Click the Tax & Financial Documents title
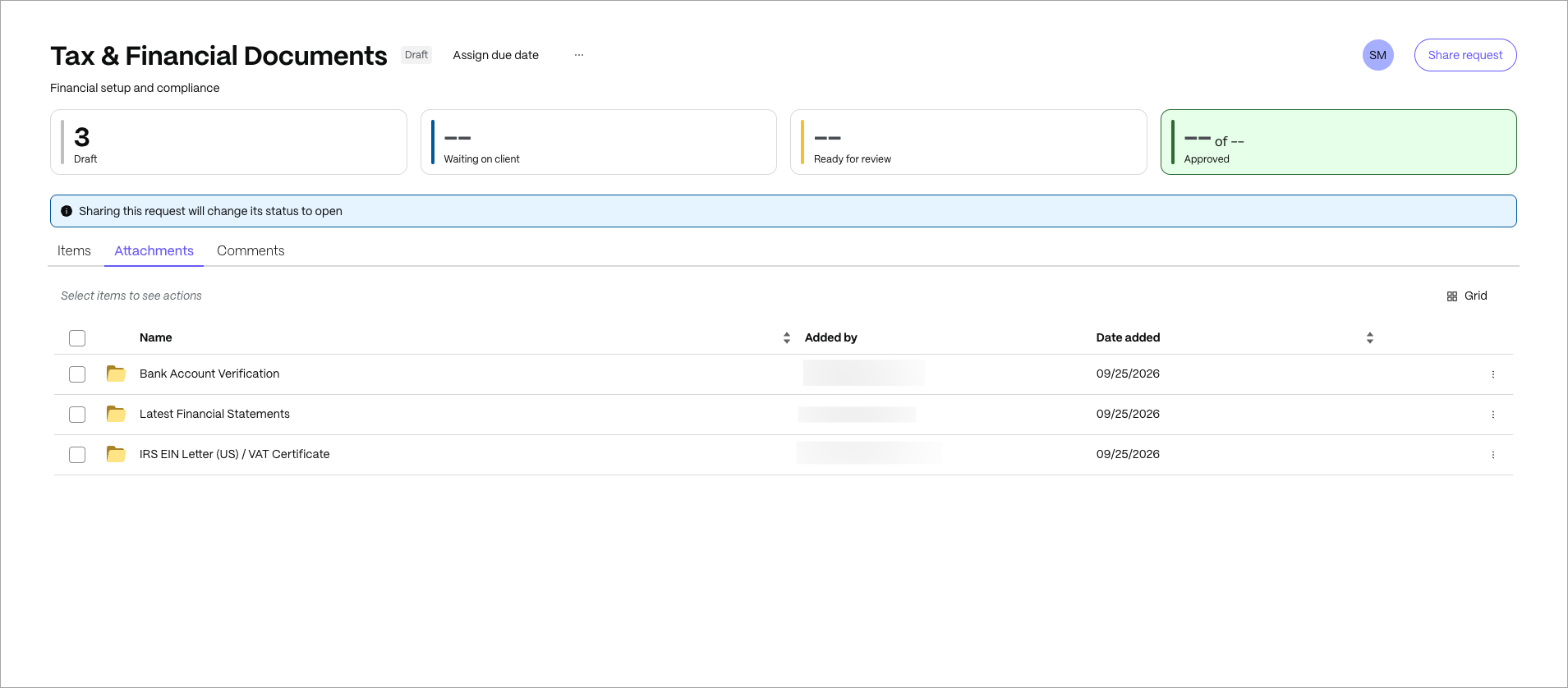The width and height of the screenshot is (1568, 688). point(218,56)
